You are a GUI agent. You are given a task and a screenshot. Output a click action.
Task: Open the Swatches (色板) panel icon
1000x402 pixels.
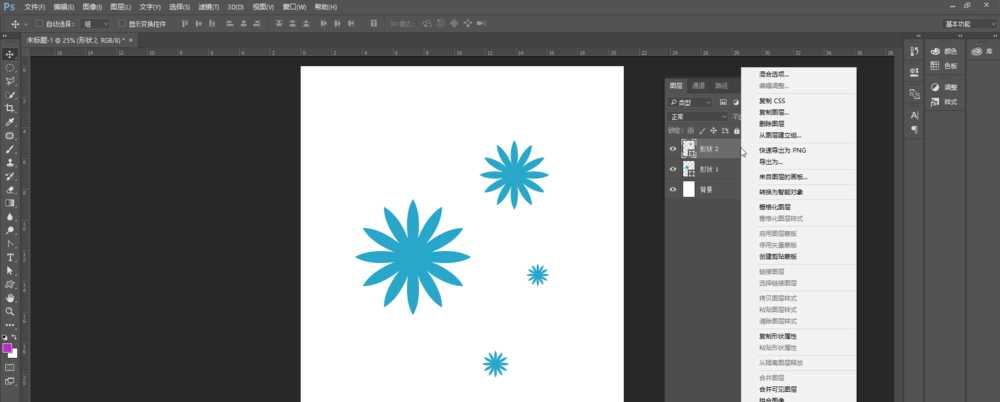click(942, 66)
